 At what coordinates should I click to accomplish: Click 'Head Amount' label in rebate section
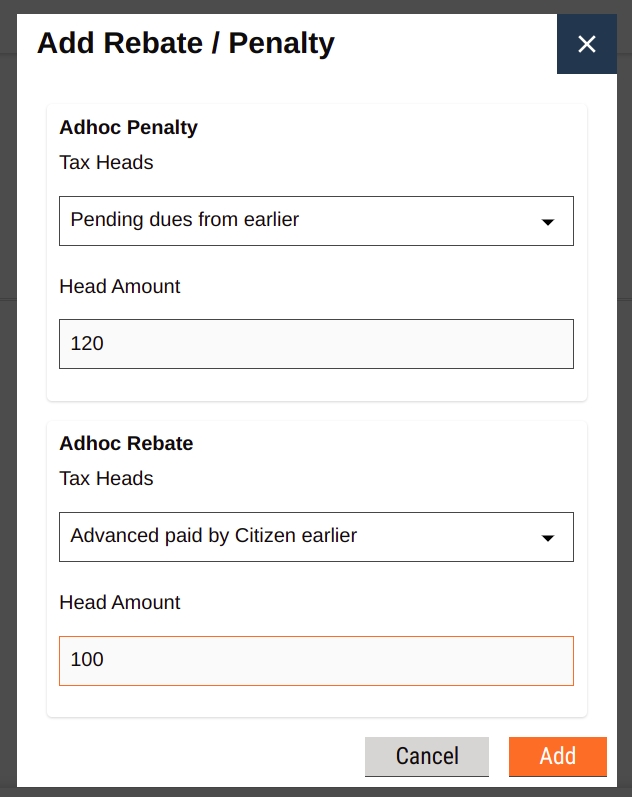[120, 602]
